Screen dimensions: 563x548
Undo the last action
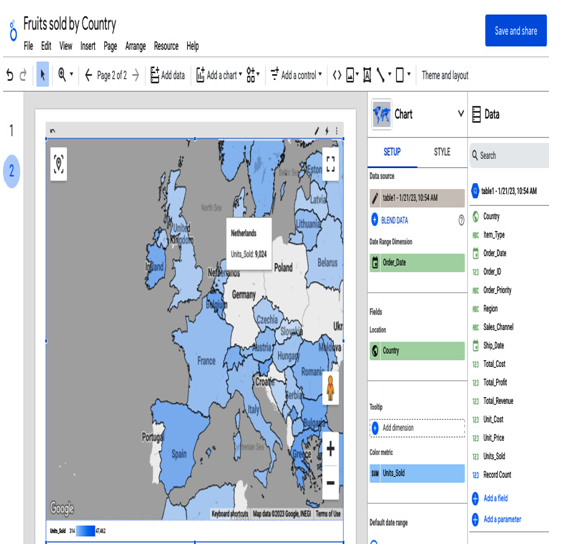pos(10,75)
